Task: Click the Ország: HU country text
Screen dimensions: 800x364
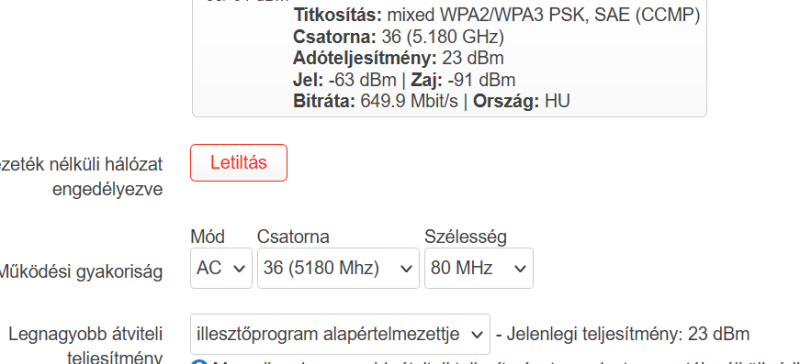Action: [x=521, y=101]
